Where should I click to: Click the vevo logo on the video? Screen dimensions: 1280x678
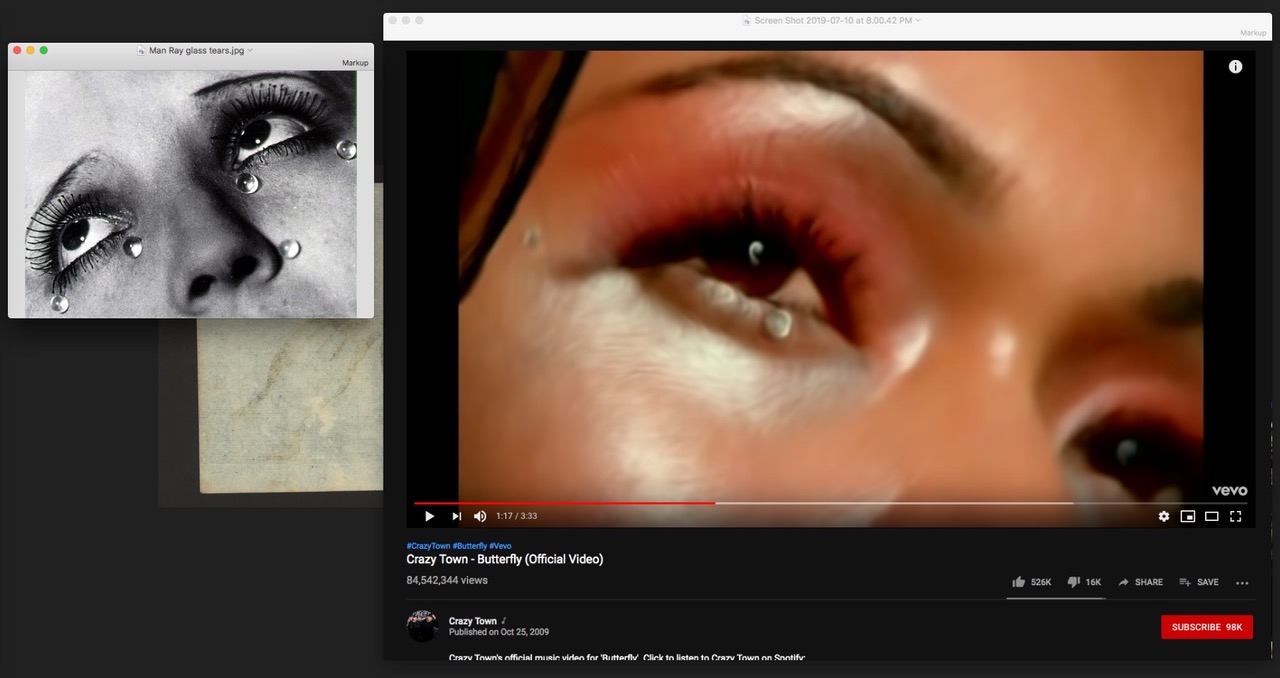click(x=1229, y=490)
